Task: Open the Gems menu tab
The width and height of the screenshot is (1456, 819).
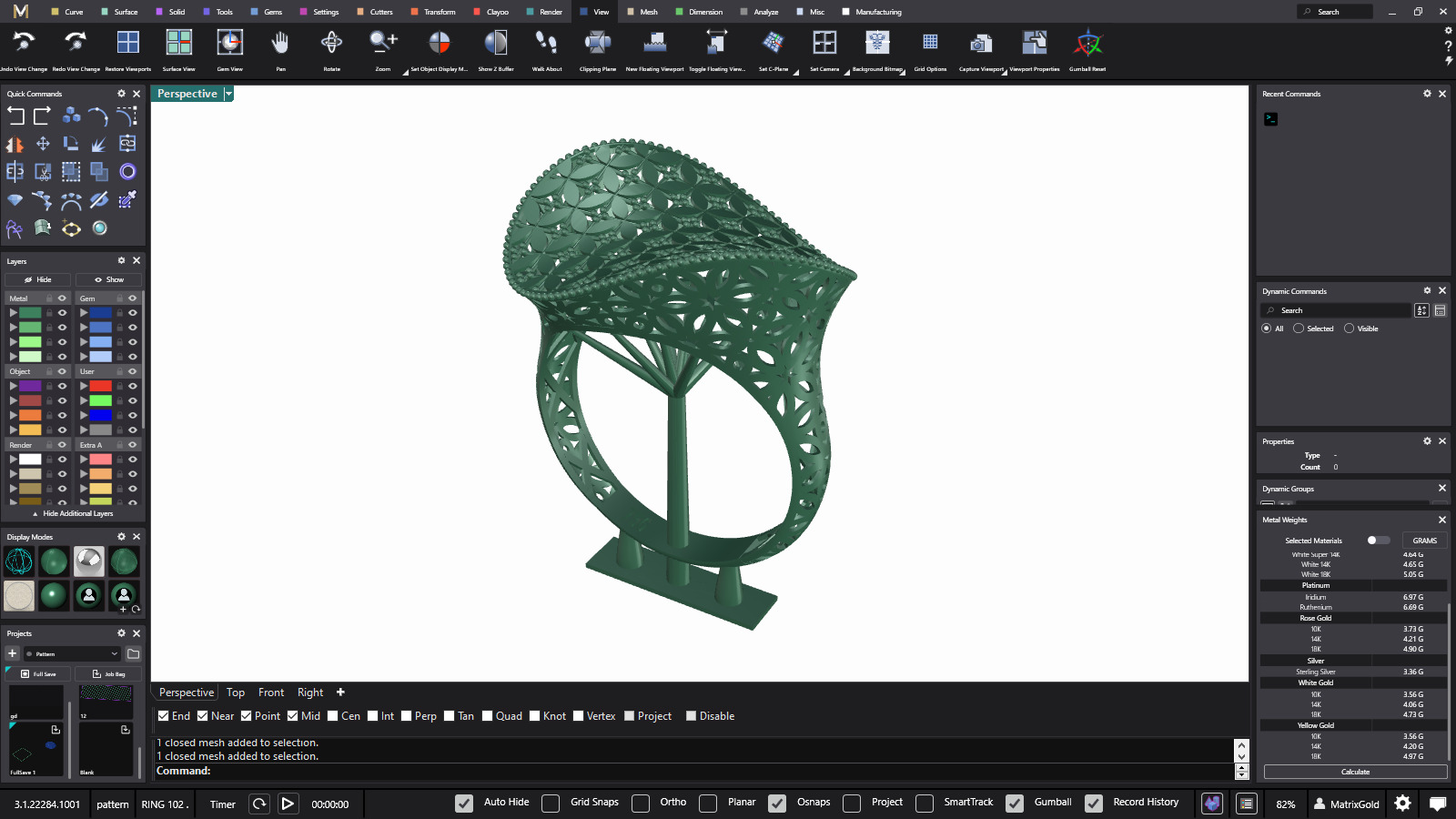Action: 267,12
